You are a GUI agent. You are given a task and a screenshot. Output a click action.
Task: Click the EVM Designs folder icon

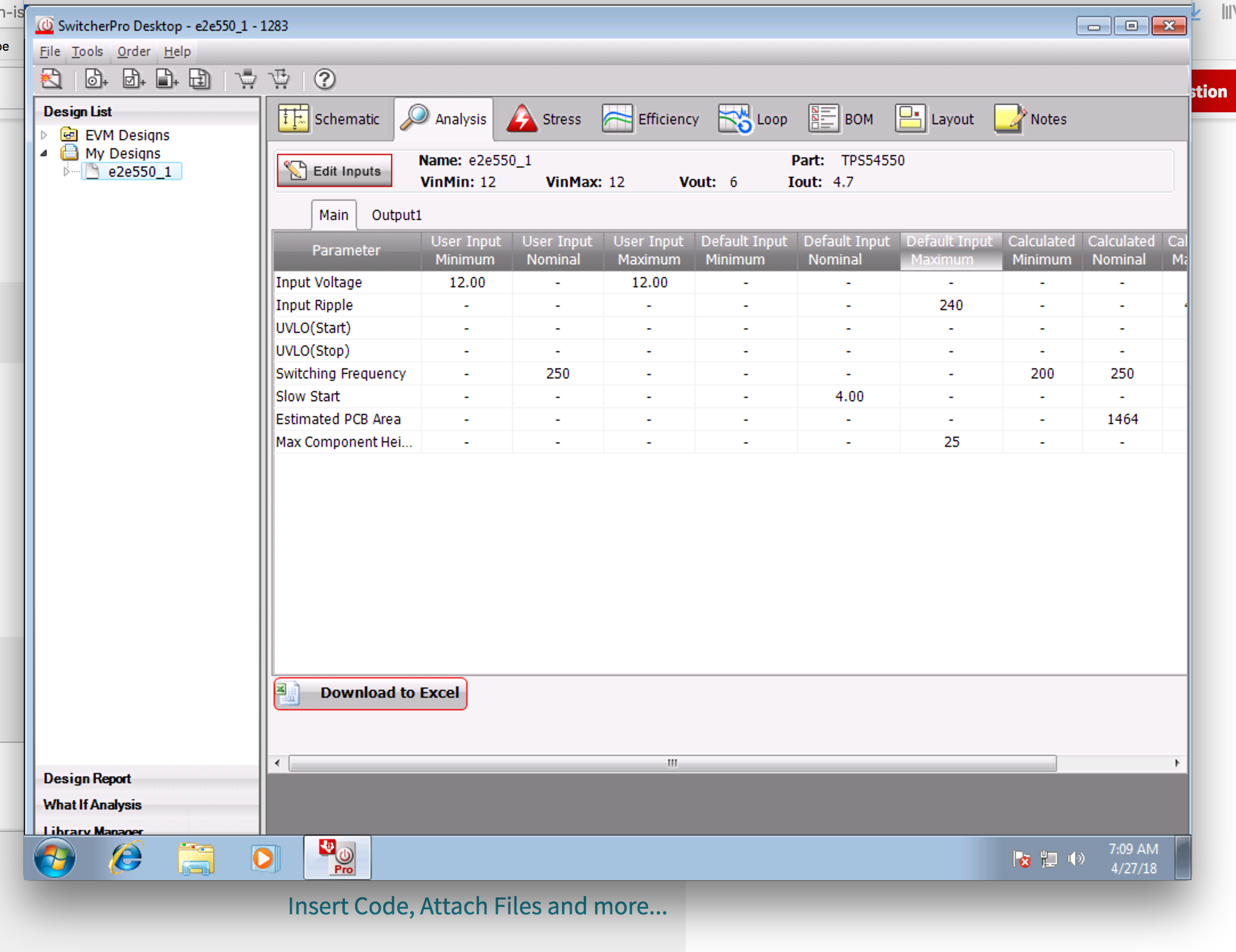click(x=69, y=135)
